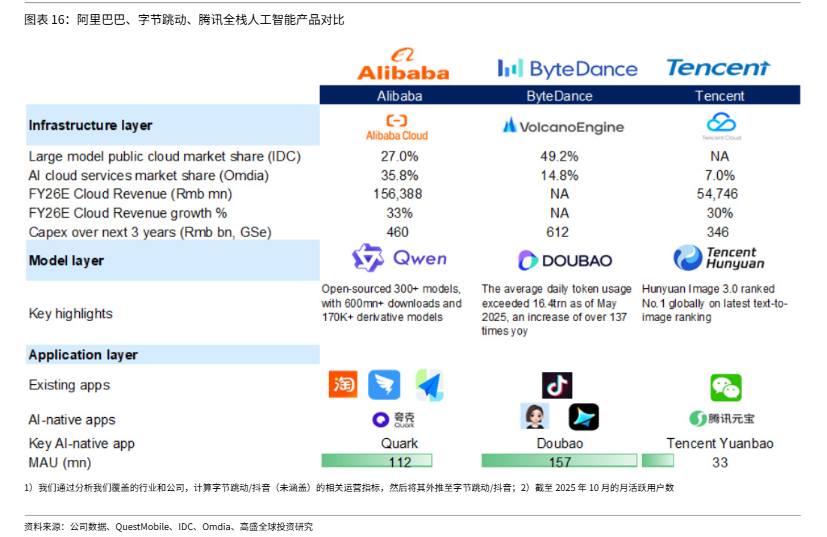827x537 pixels.
Task: Click the green WeChat app icon
Action: click(x=725, y=387)
